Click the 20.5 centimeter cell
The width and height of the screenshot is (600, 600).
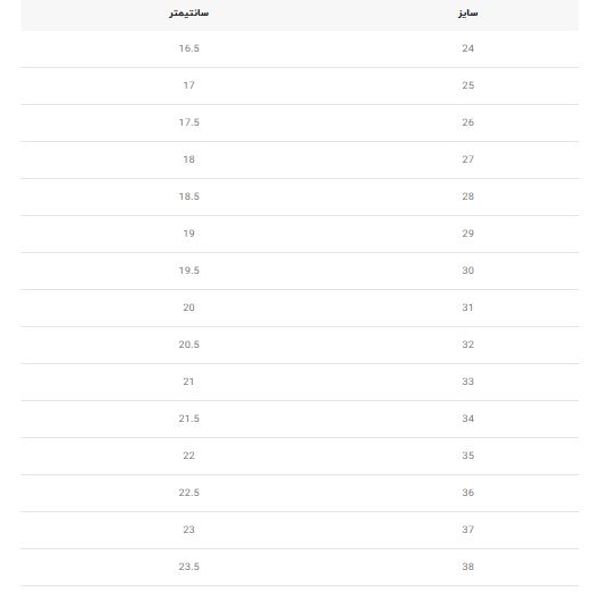189,345
